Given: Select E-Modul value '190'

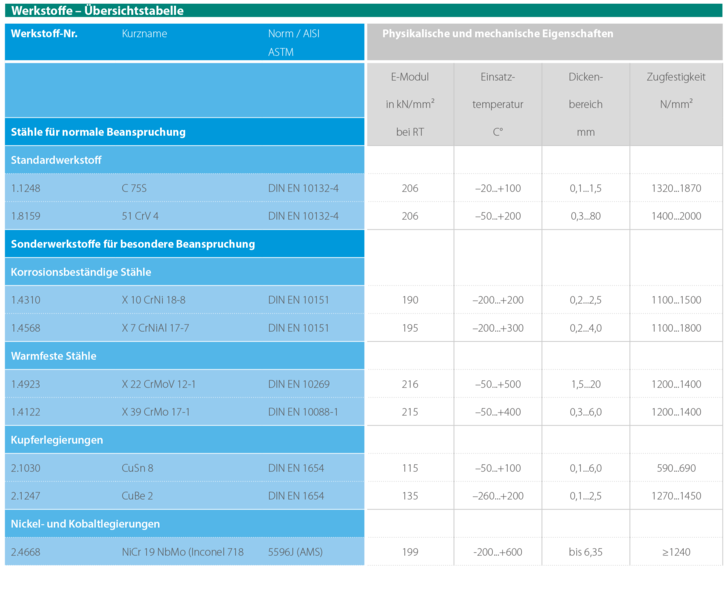Looking at the screenshot, I should tap(410, 300).
